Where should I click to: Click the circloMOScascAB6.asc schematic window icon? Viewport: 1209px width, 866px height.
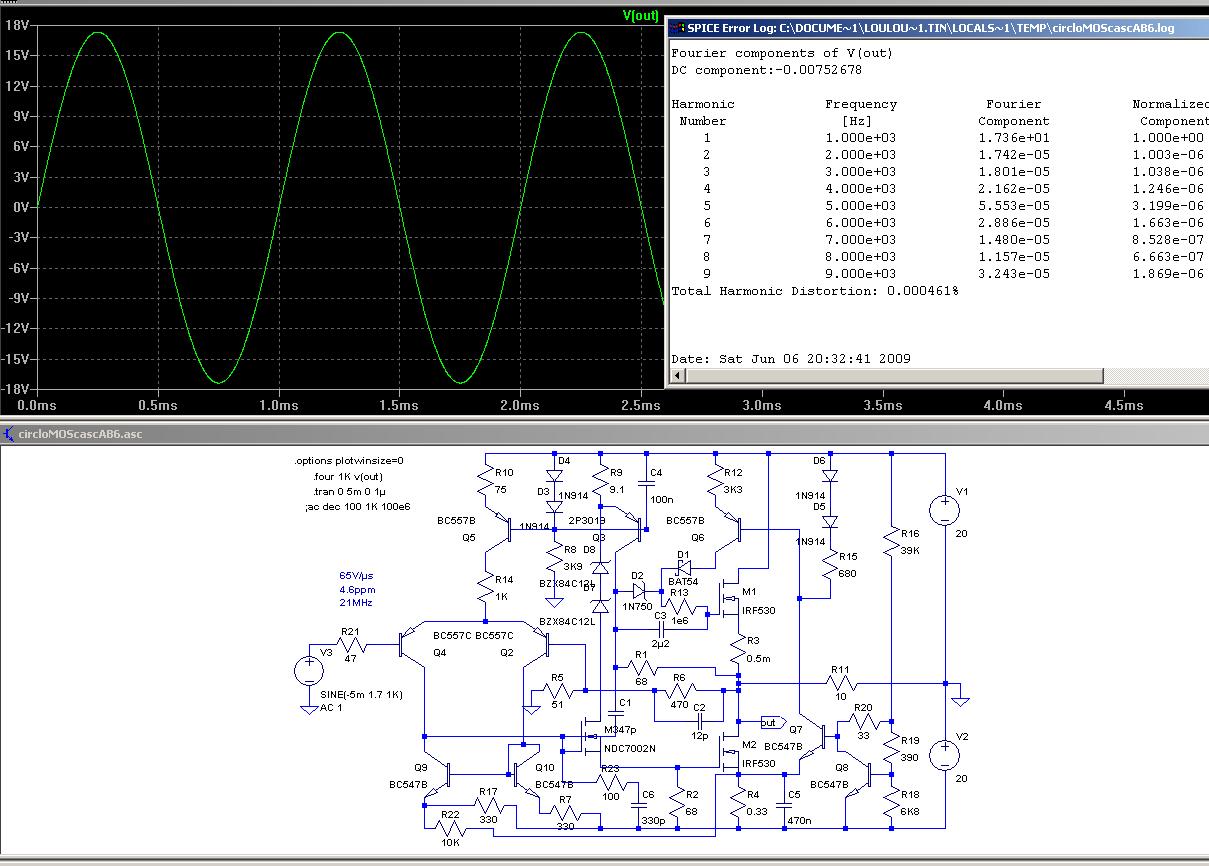point(9,434)
